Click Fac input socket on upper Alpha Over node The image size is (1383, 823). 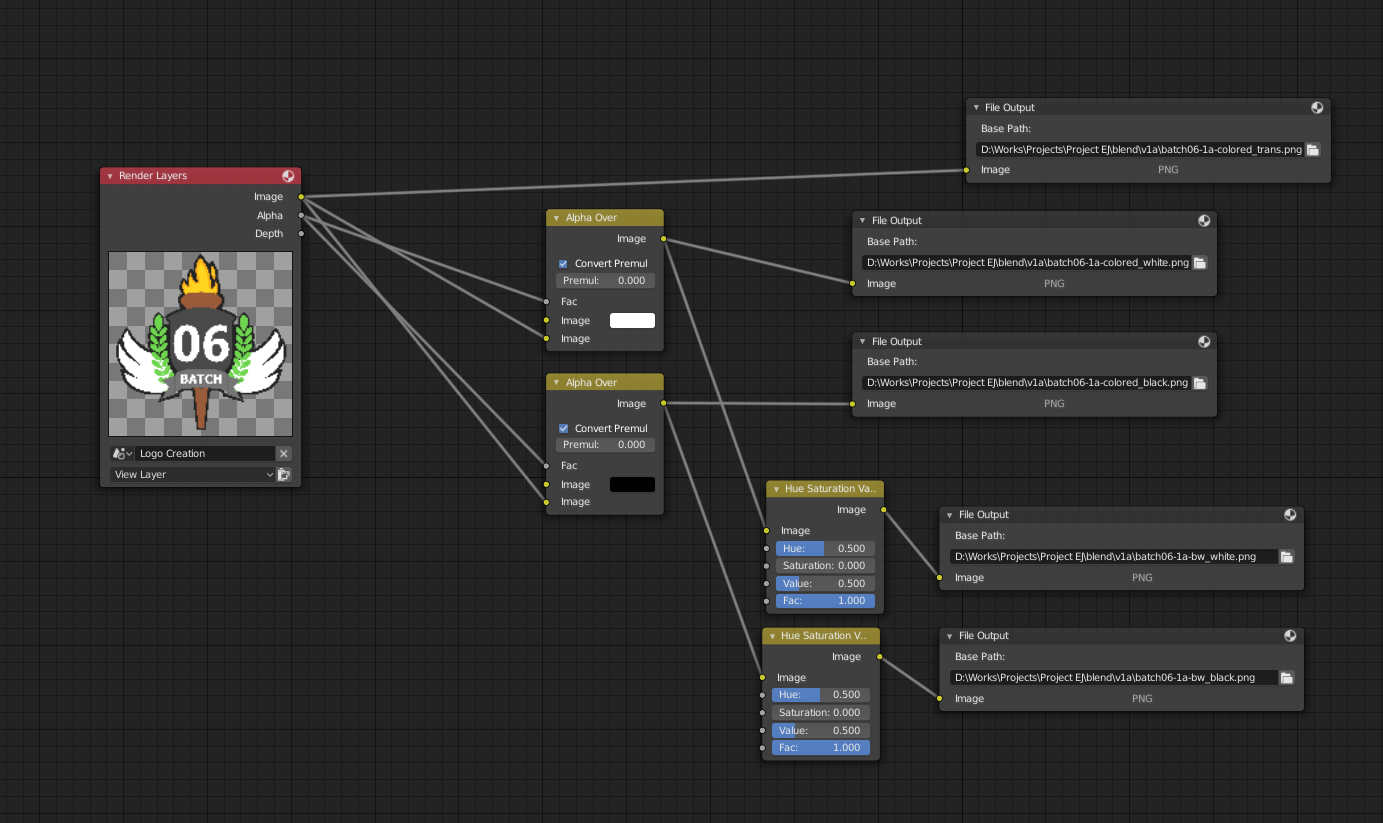point(546,301)
